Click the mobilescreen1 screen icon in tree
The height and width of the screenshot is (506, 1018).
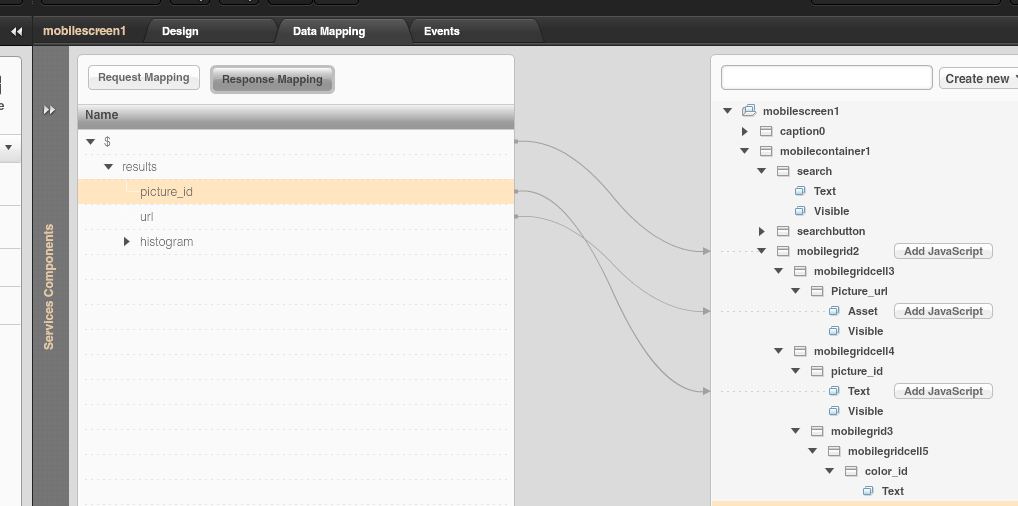[x=749, y=111]
